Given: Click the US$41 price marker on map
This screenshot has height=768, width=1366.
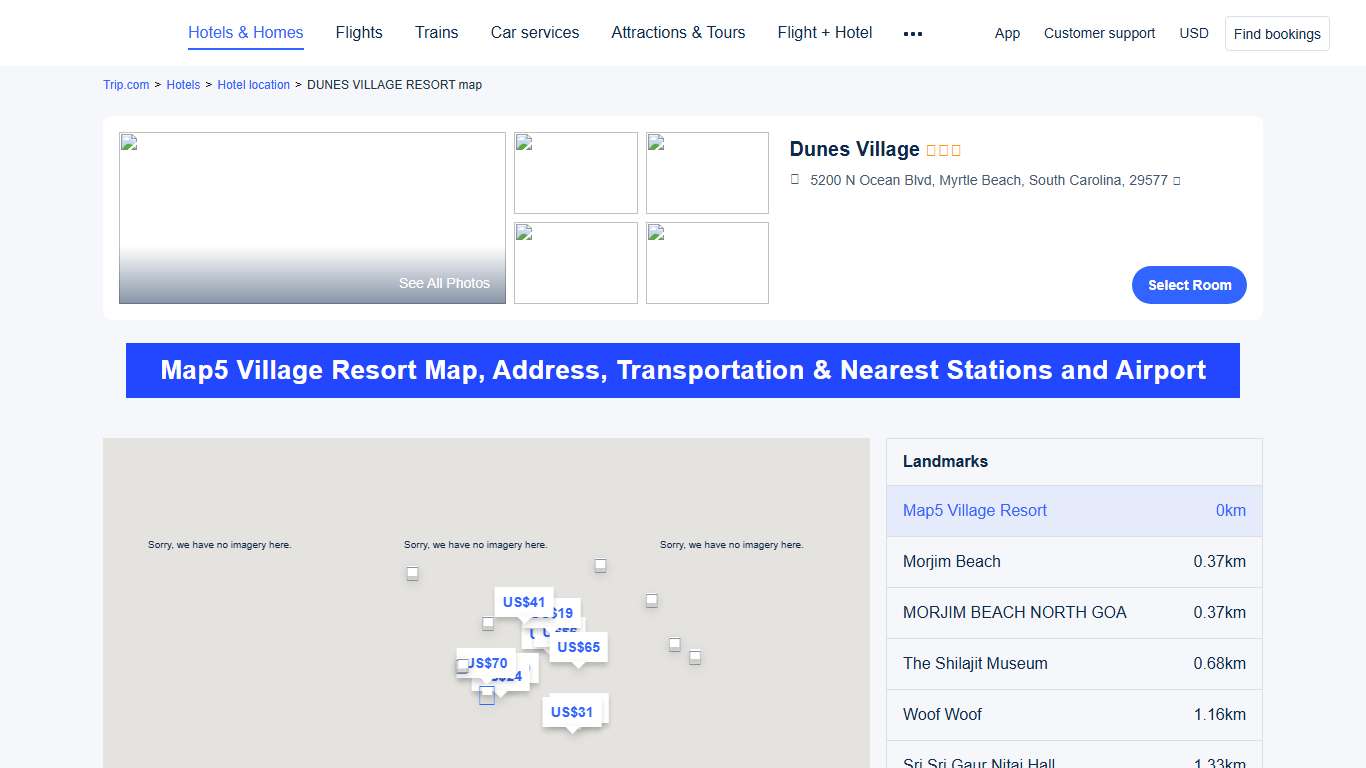Looking at the screenshot, I should [524, 602].
